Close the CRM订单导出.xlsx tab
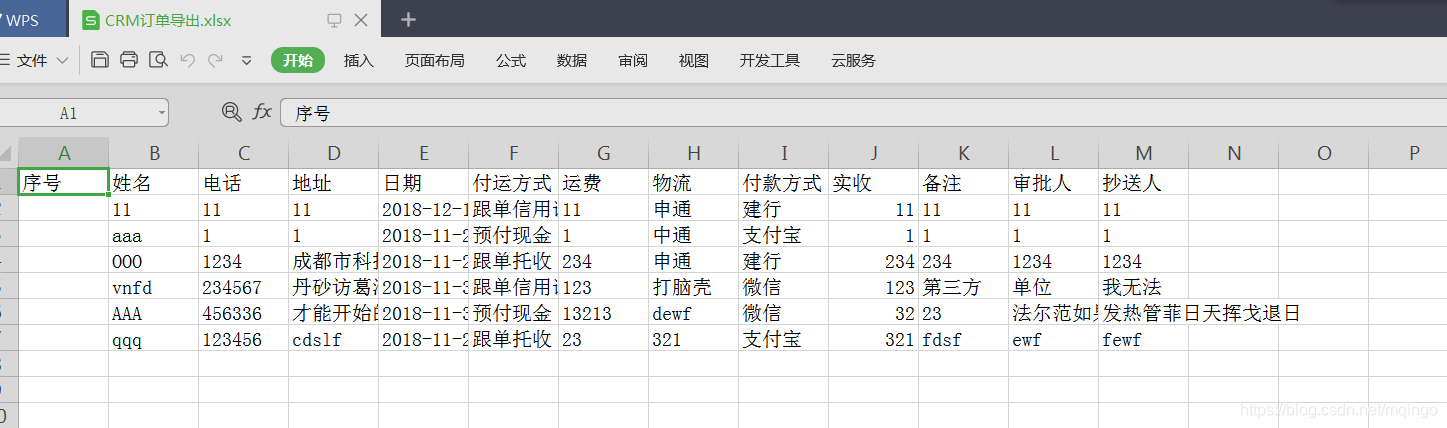 click(361, 20)
